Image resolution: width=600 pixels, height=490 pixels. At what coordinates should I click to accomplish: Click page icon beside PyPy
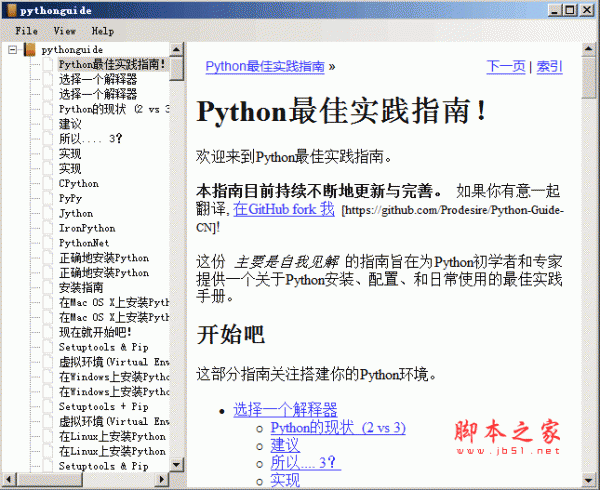(48, 199)
